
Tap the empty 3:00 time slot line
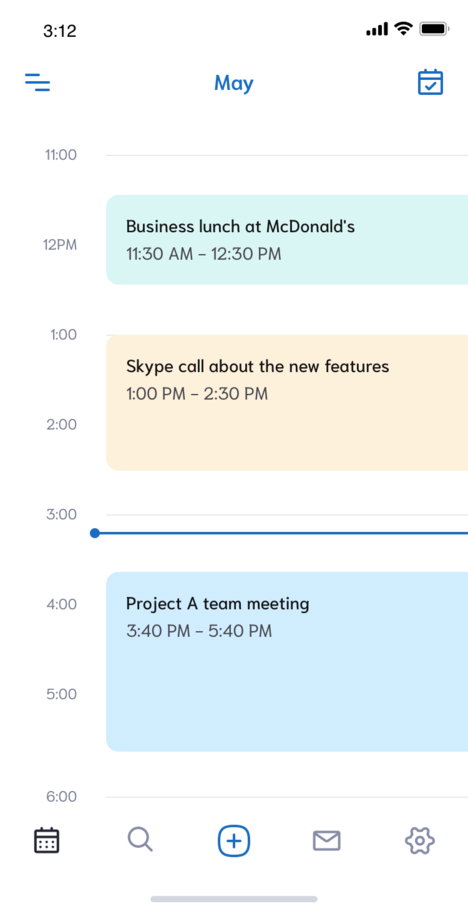tap(287, 515)
